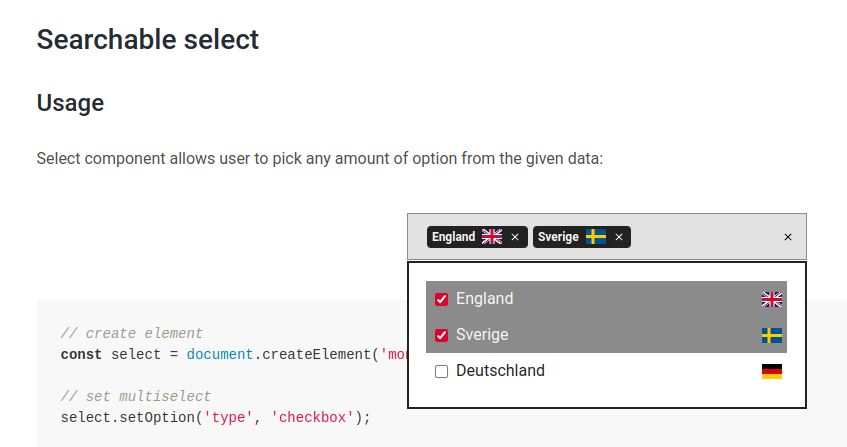Viewport: 847px width, 447px height.
Task: Click the Swedish flag in Sverige tag
Action: click(x=596, y=236)
